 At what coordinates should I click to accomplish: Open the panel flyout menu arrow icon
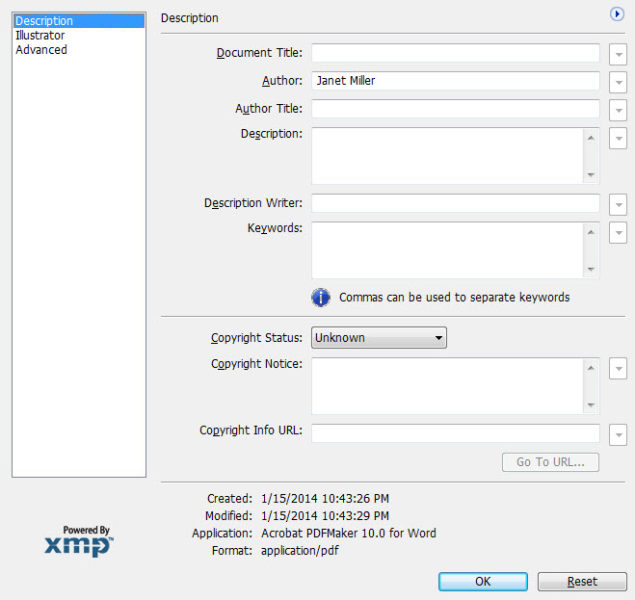pyautogui.click(x=617, y=14)
